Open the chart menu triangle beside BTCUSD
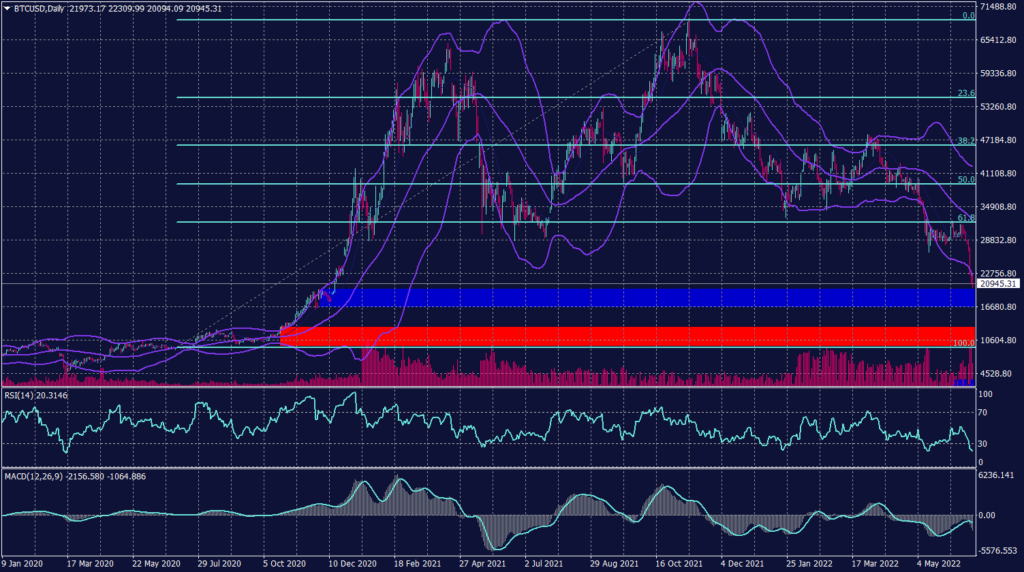This screenshot has width=1024, height=572. [7, 9]
